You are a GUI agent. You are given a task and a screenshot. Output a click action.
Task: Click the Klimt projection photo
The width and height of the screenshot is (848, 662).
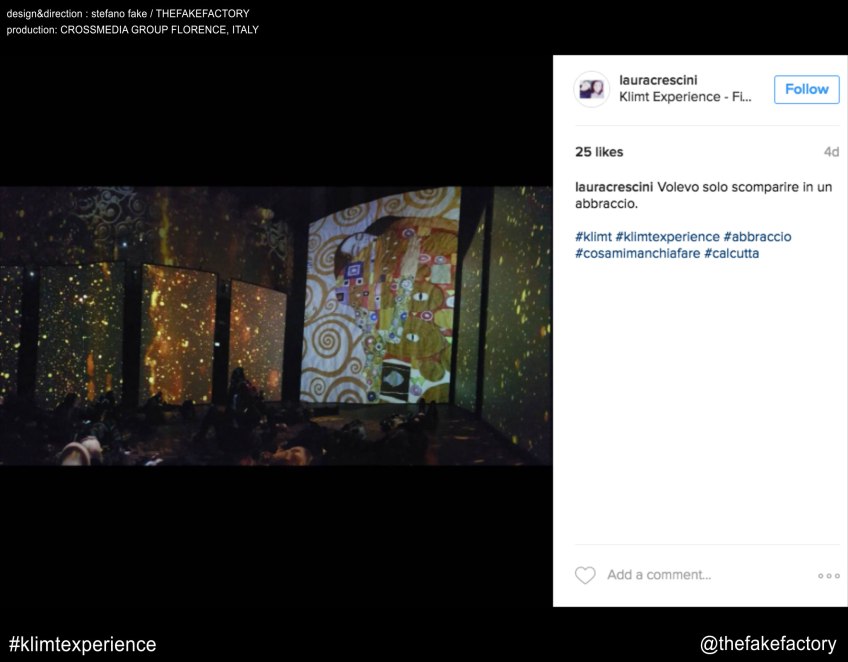pos(276,325)
